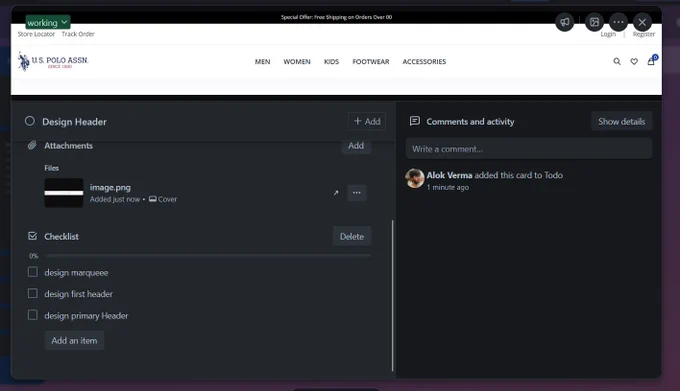Click the design first header text
The image size is (680, 391).
(x=78, y=294)
